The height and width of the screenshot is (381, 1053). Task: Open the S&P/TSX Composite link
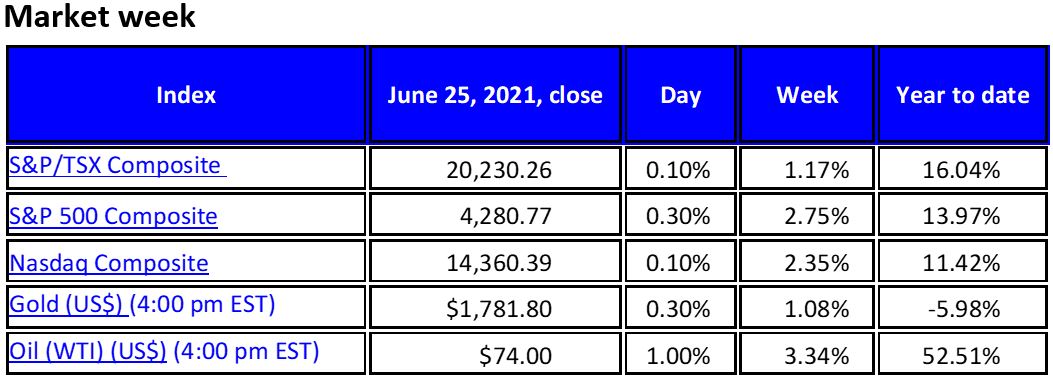118,165
